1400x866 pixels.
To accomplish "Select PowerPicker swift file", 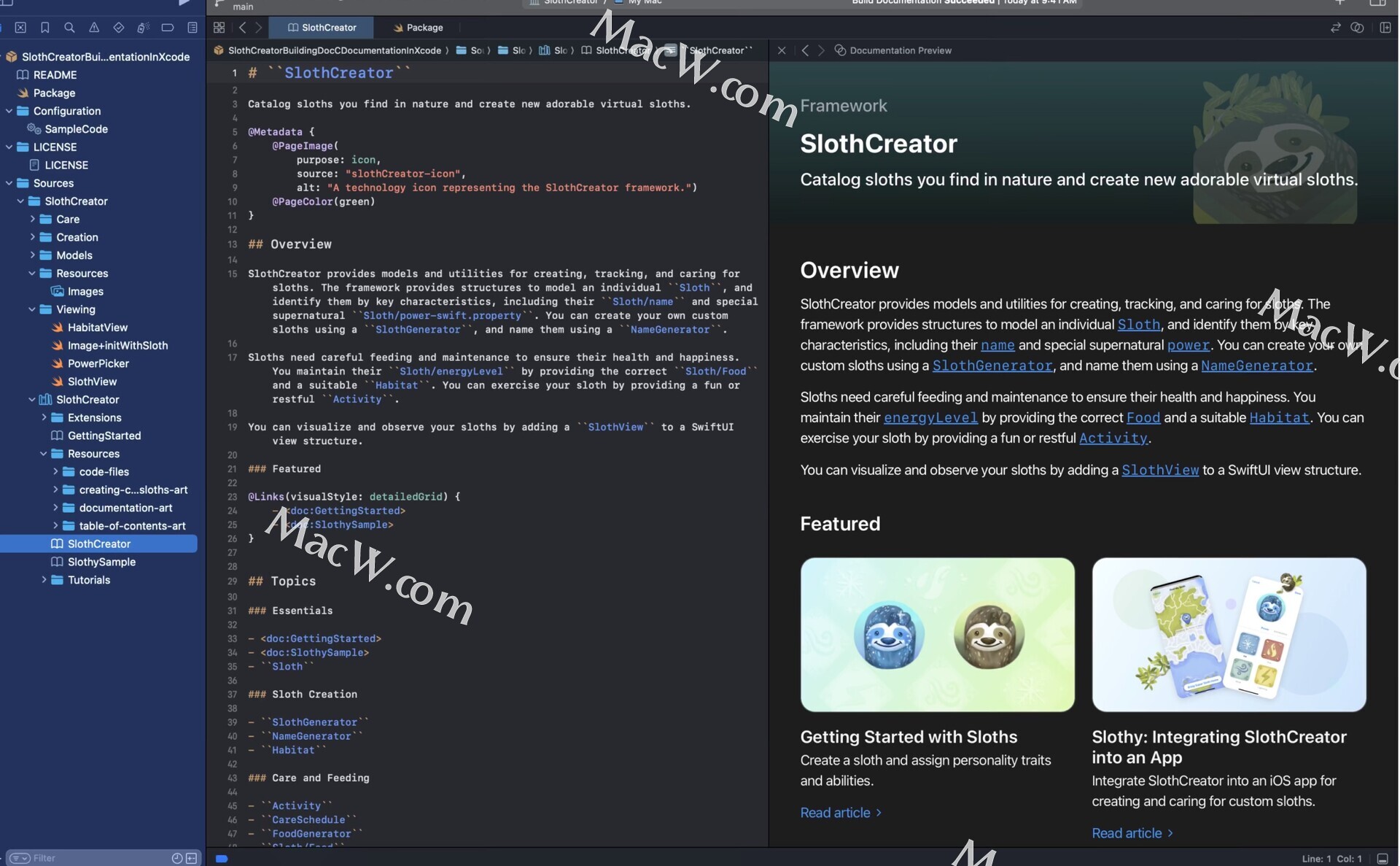I will click(98, 363).
